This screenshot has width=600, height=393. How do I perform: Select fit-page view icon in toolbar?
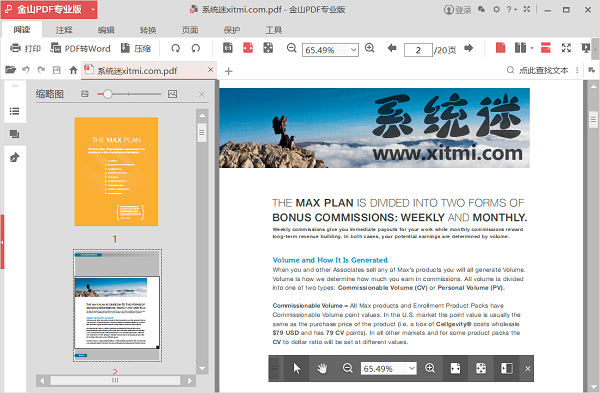(268, 48)
